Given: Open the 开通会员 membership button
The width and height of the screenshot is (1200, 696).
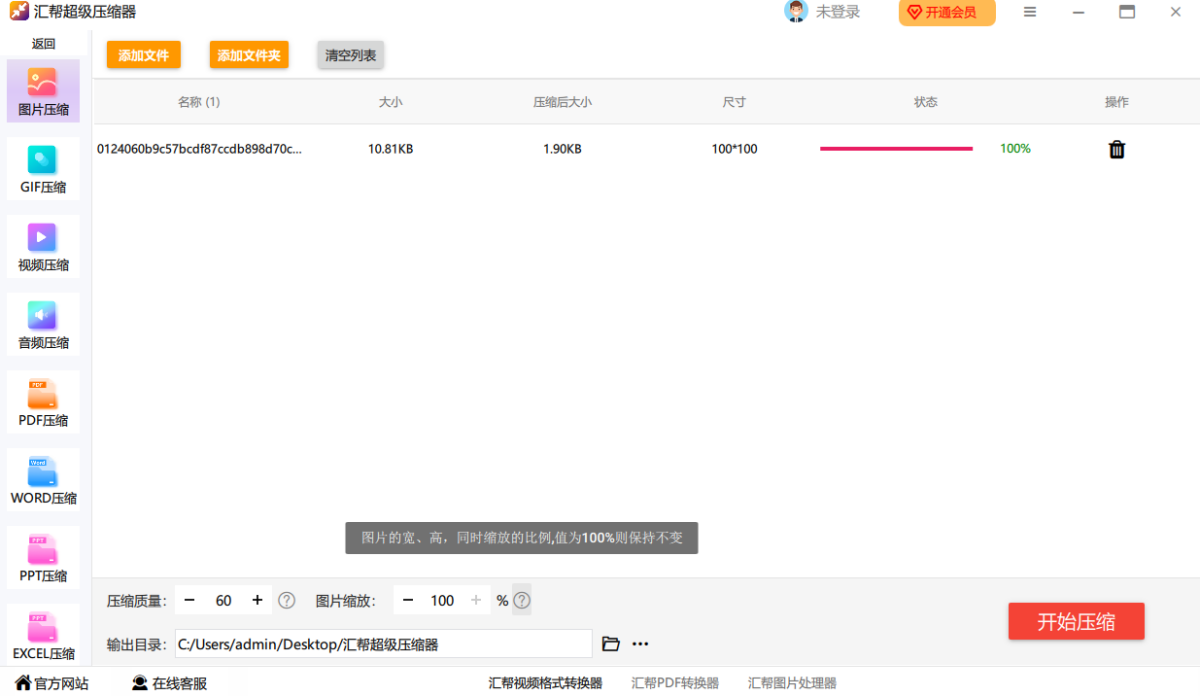Looking at the screenshot, I should [946, 12].
